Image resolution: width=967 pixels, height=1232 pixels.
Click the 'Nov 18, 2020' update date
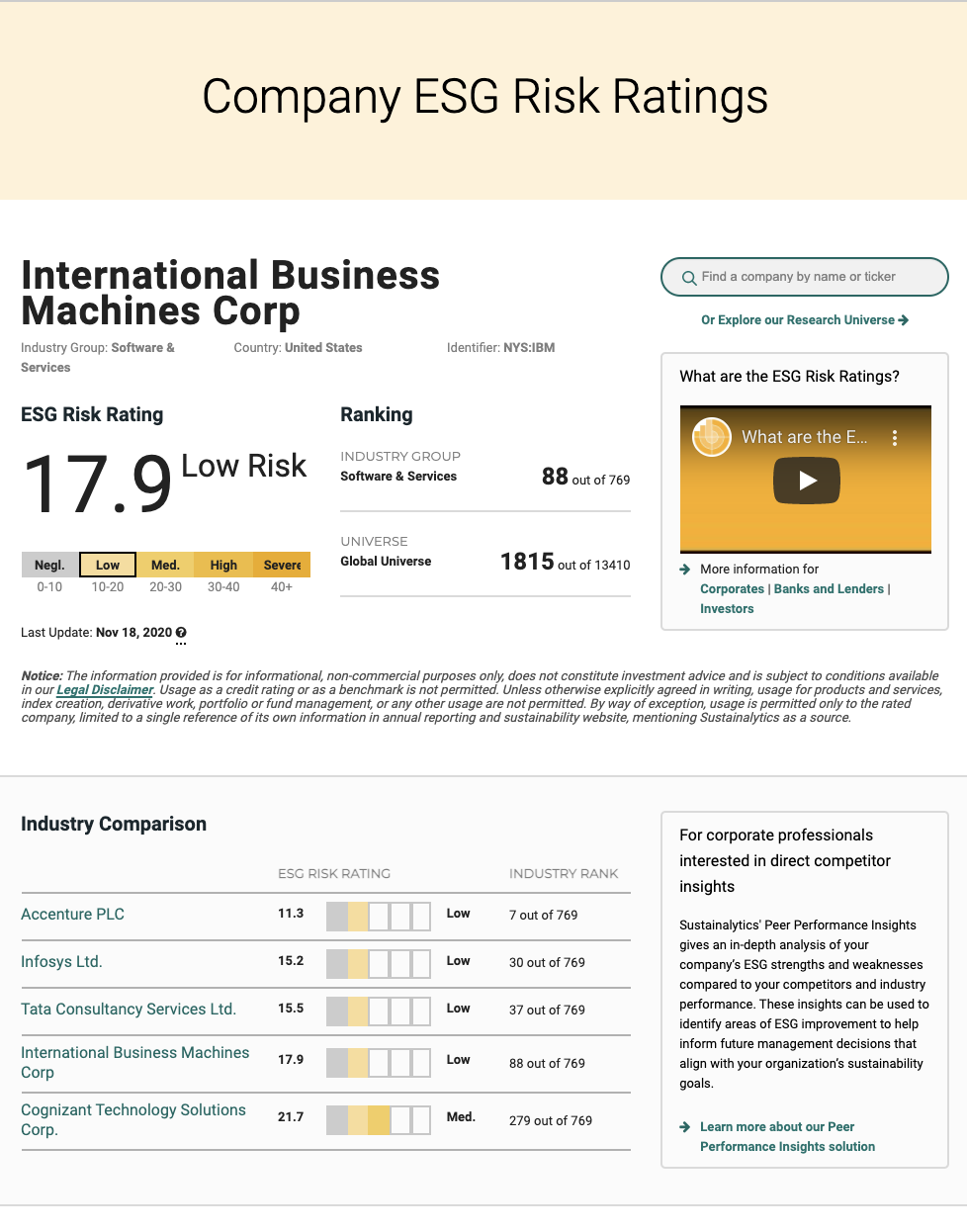point(133,633)
